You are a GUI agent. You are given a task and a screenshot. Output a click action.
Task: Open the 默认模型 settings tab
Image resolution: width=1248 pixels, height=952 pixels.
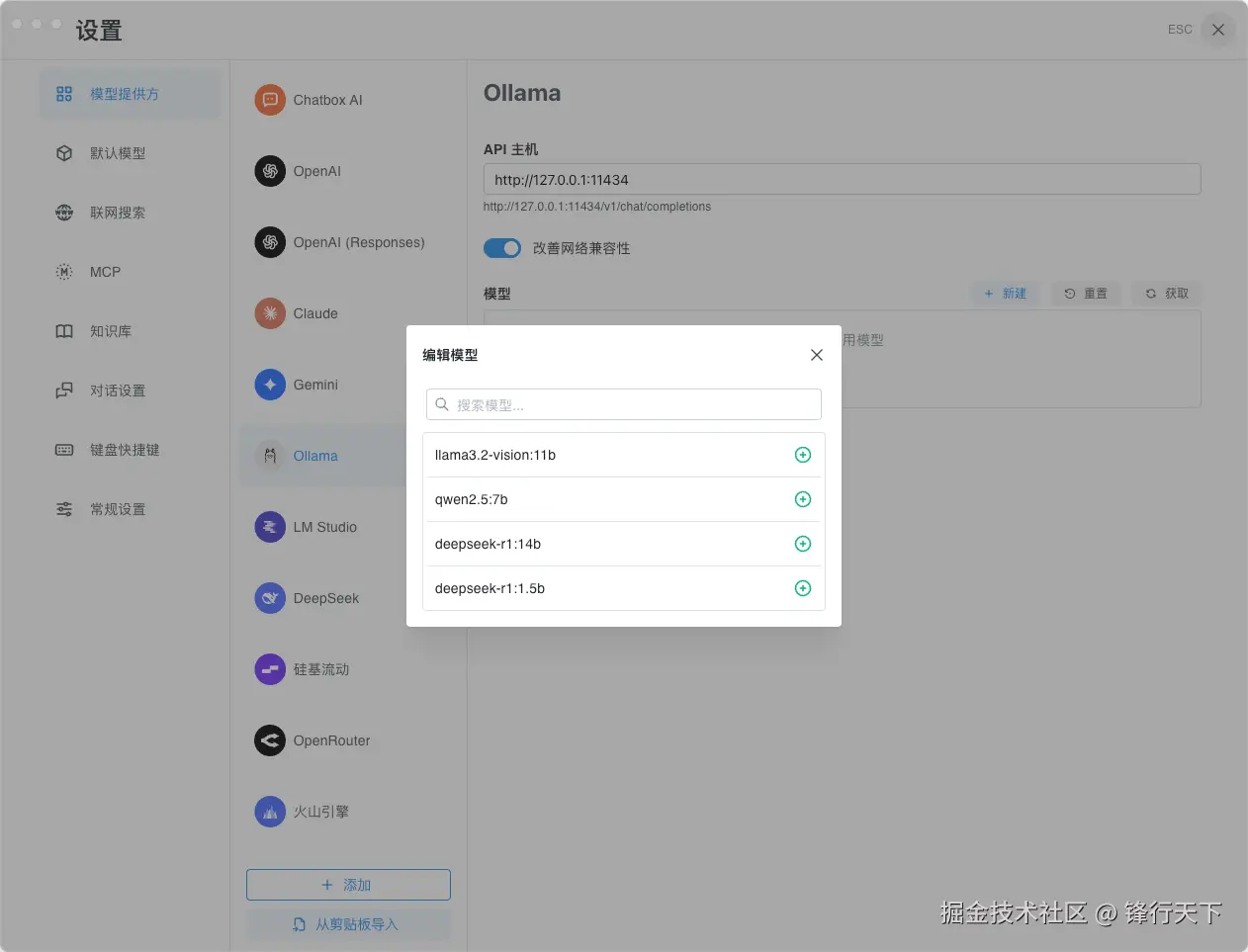point(131,153)
